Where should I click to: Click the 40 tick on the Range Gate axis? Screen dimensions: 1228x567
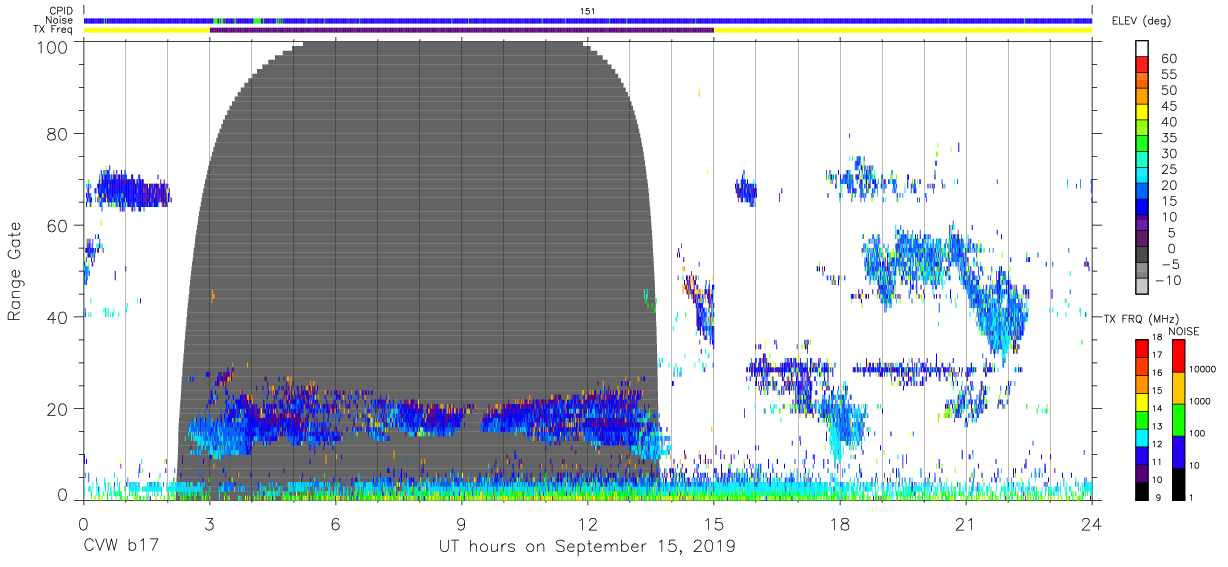tap(59, 317)
